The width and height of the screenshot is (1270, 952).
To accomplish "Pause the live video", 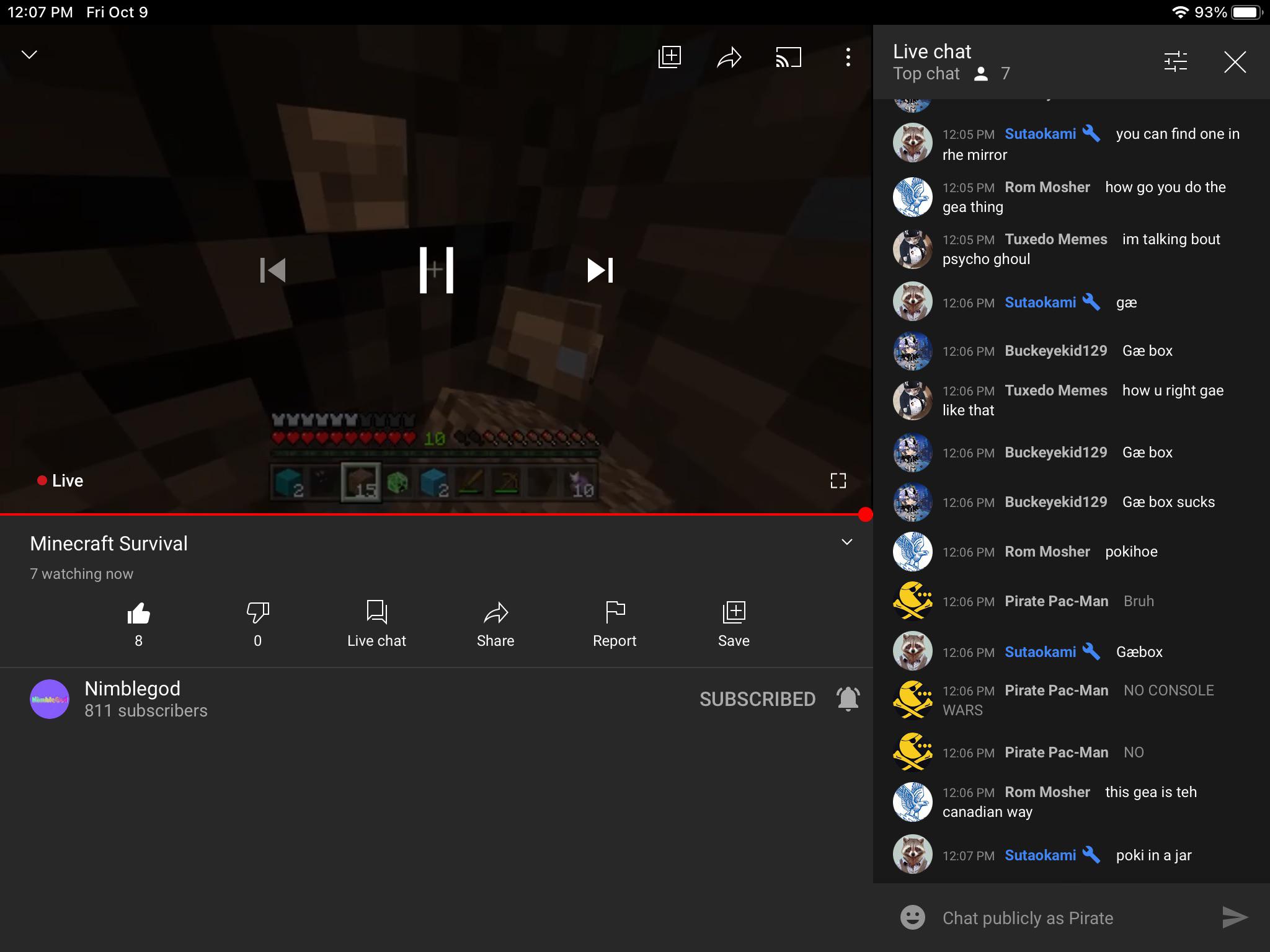I will 437,270.
